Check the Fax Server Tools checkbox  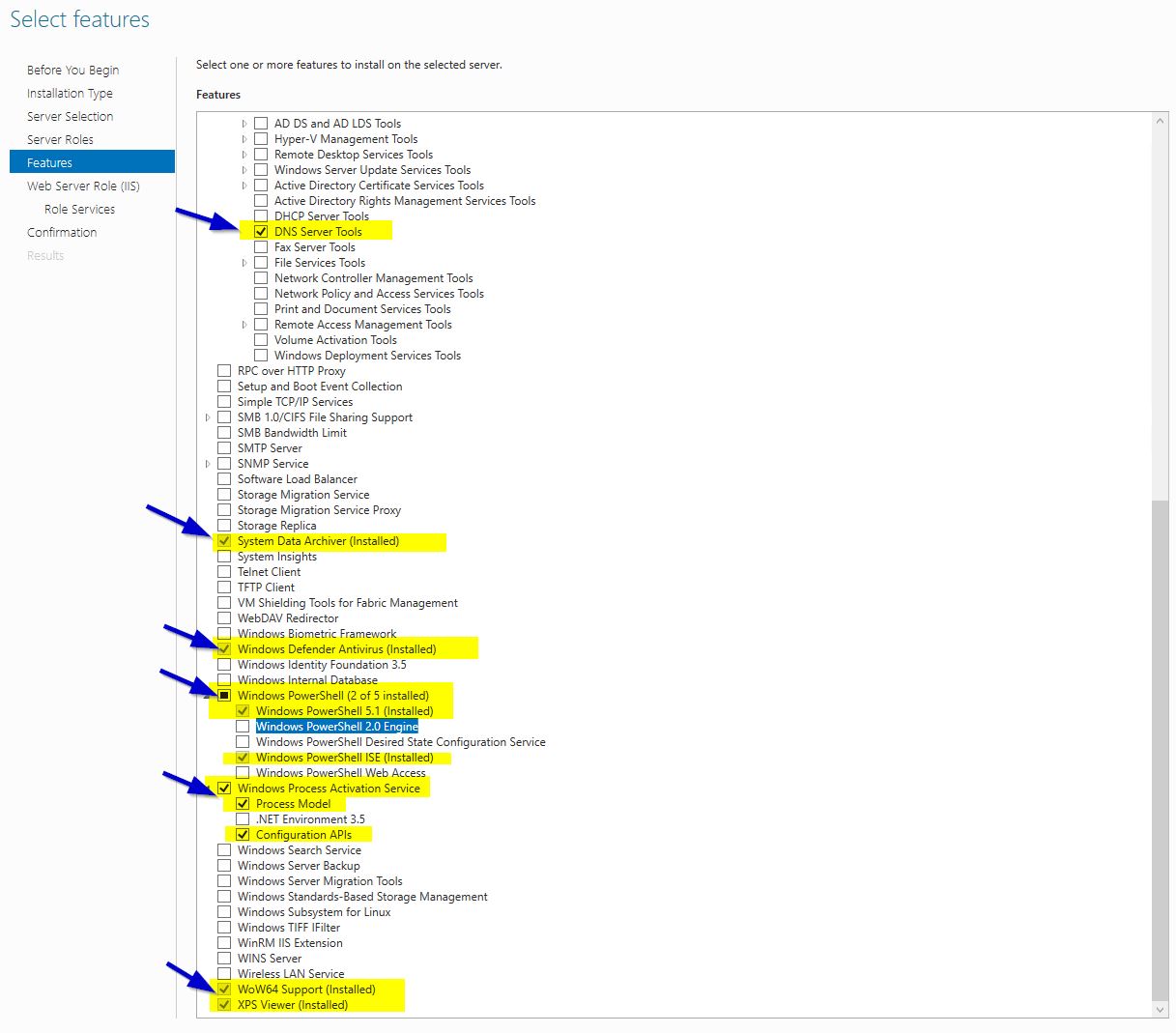point(261,247)
